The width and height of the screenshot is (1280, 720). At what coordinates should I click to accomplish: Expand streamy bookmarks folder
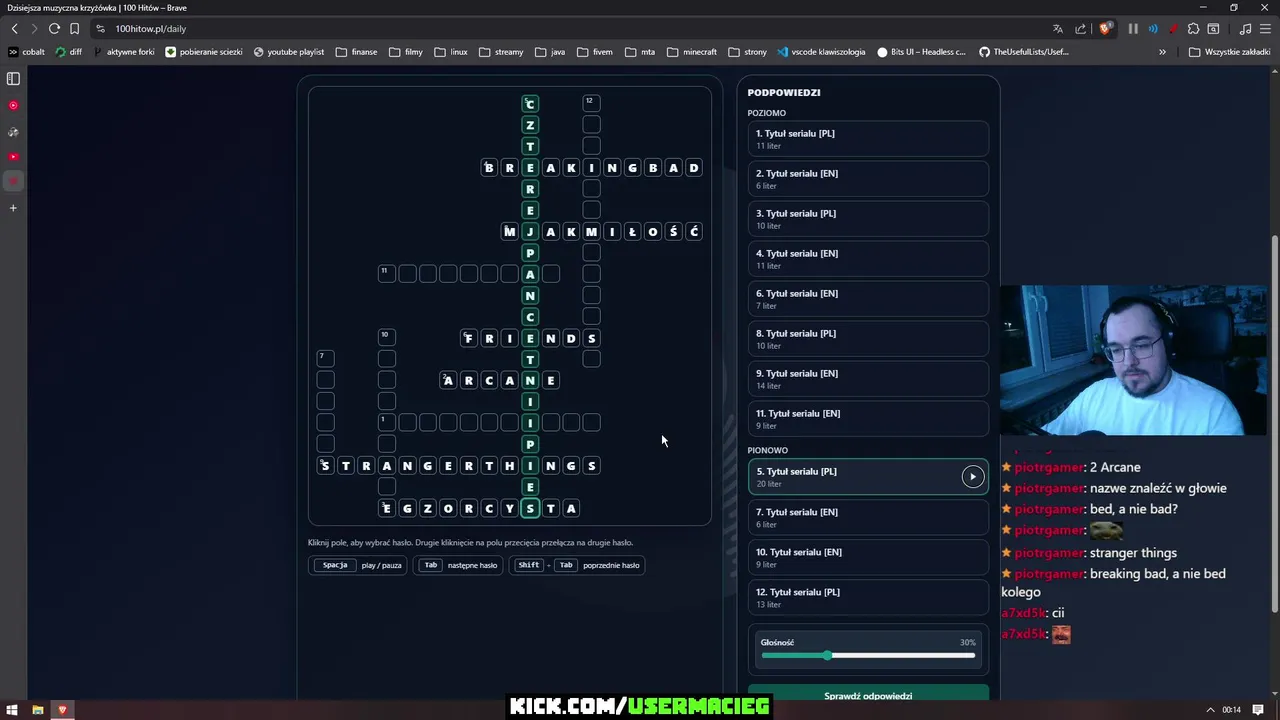(501, 52)
